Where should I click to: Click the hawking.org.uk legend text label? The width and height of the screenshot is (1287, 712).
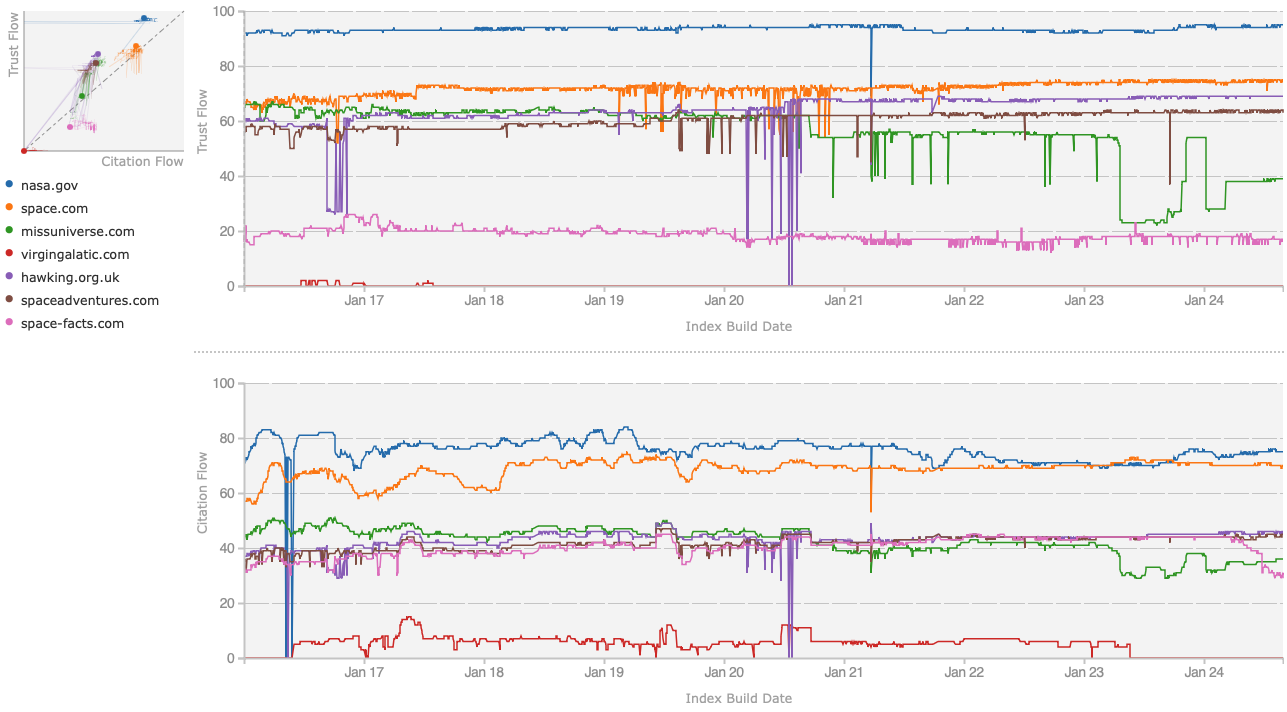pos(73,277)
